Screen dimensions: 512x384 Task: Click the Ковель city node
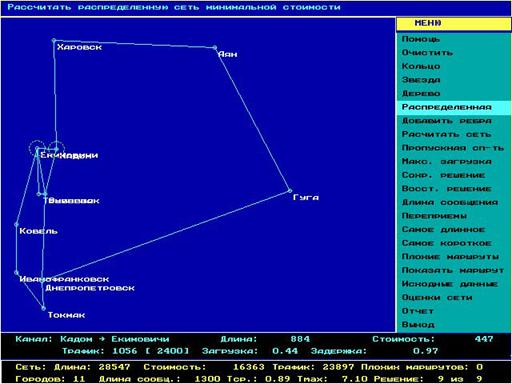click(x=17, y=225)
